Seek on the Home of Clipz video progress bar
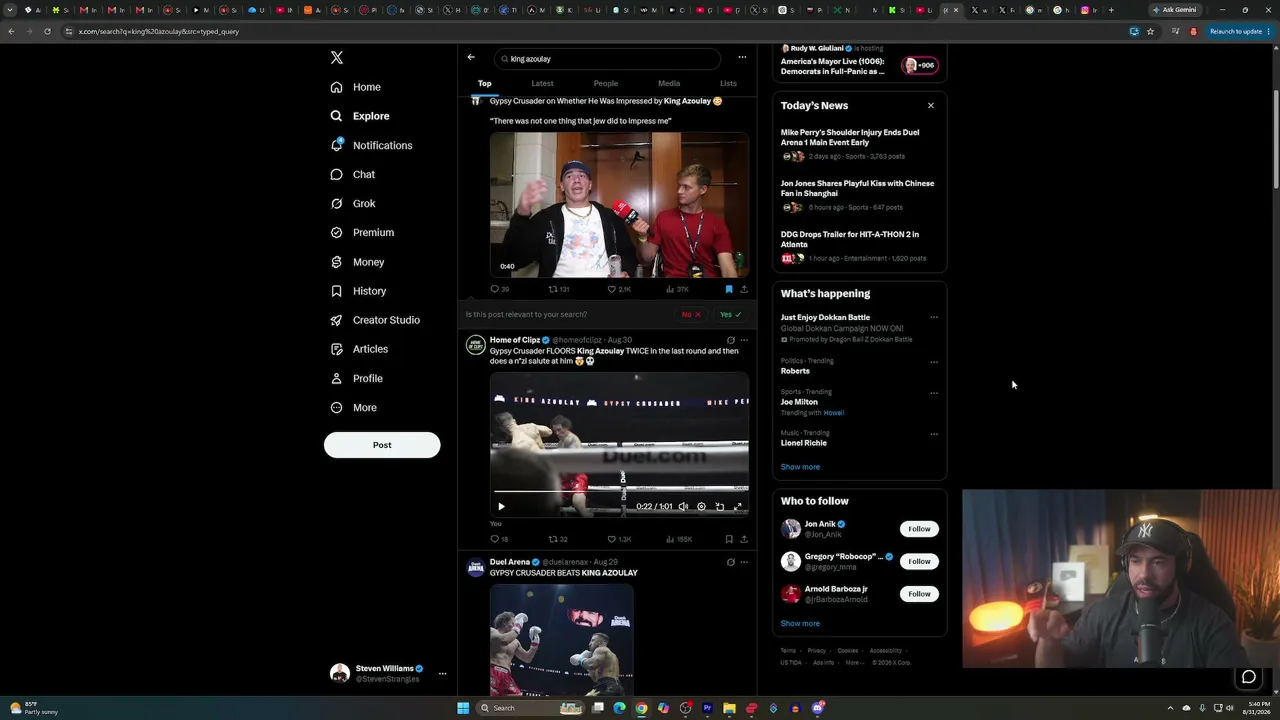This screenshot has width=1280, height=720. [x=619, y=492]
